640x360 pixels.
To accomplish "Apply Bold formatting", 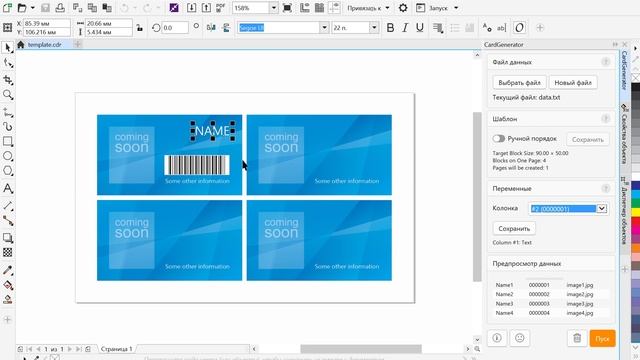I will (390, 28).
